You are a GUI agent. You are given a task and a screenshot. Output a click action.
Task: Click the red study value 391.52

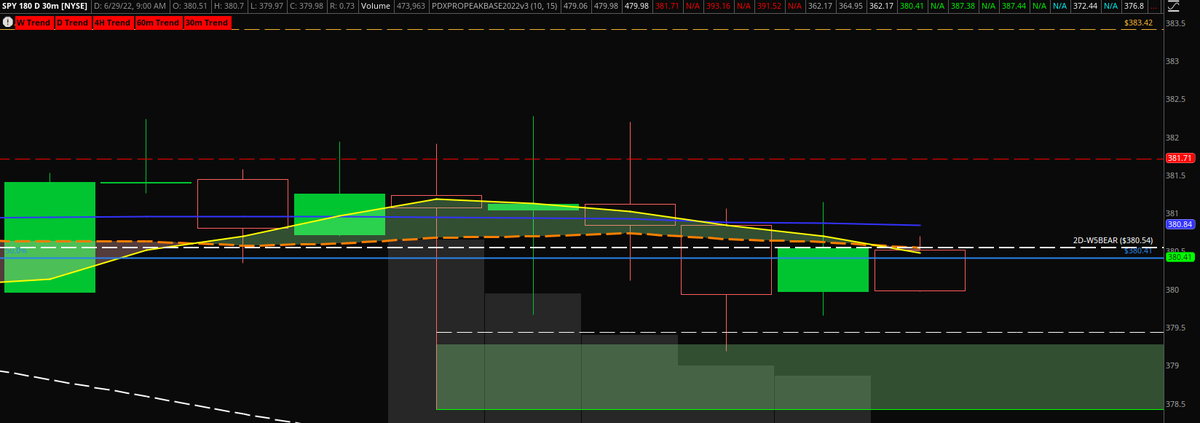pos(769,6)
